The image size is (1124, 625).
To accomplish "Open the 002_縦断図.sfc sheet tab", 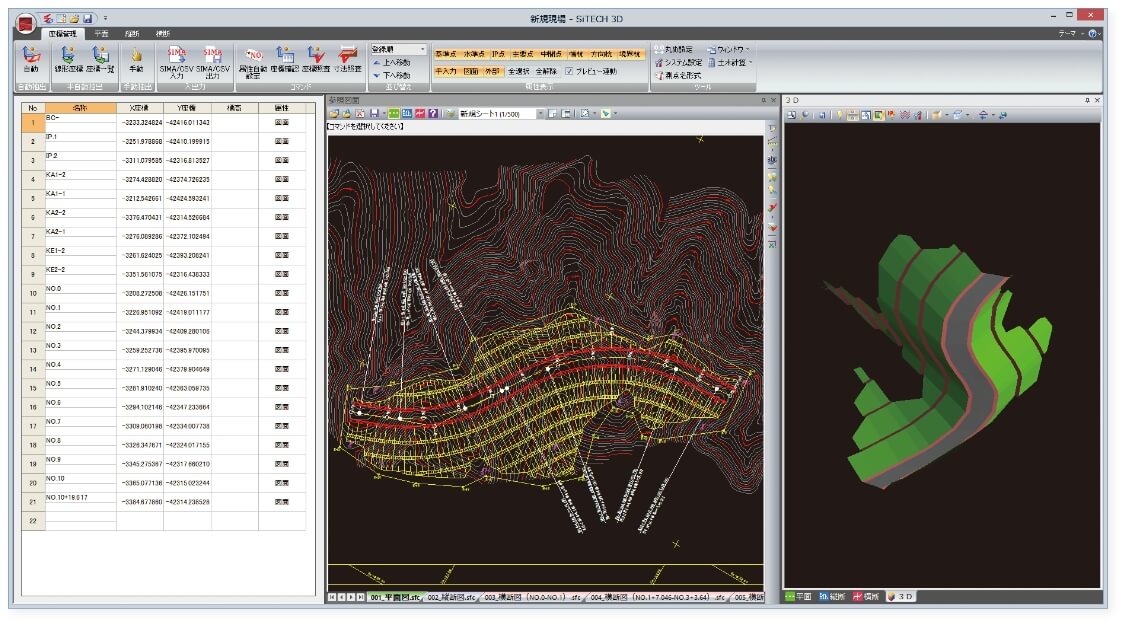I will 452,597.
